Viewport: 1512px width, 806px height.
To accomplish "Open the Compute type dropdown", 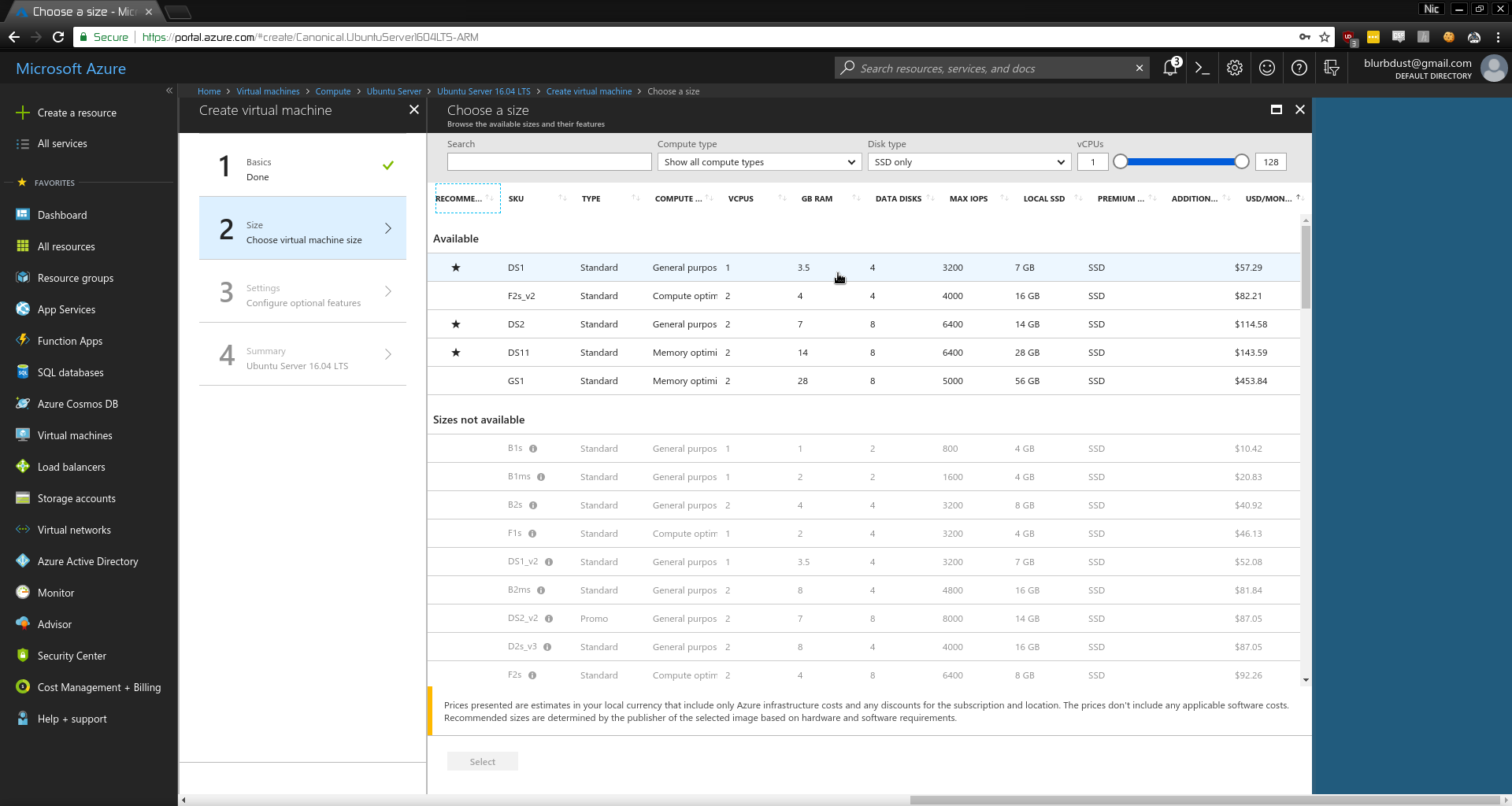I will coord(760,162).
